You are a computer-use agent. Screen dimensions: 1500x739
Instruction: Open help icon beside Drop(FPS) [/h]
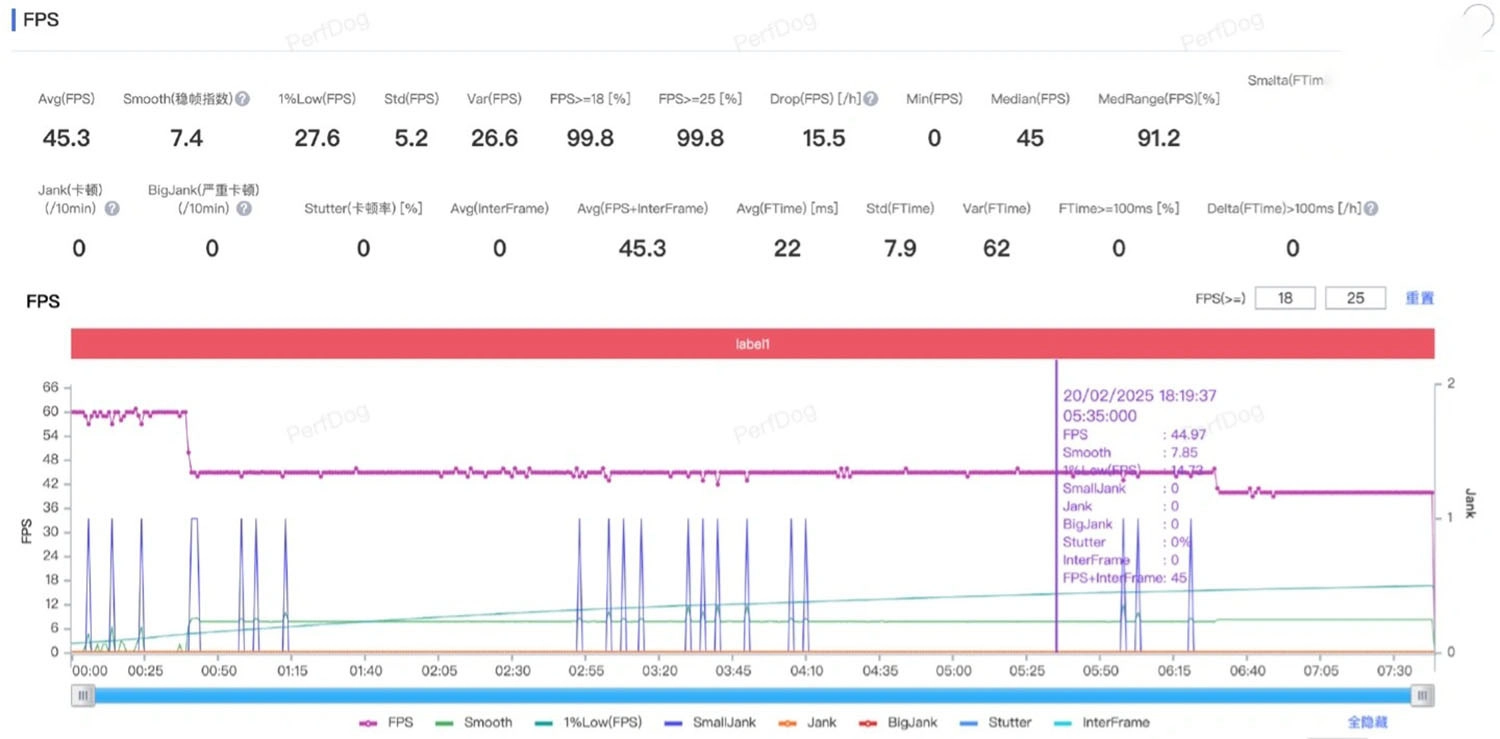click(x=871, y=99)
